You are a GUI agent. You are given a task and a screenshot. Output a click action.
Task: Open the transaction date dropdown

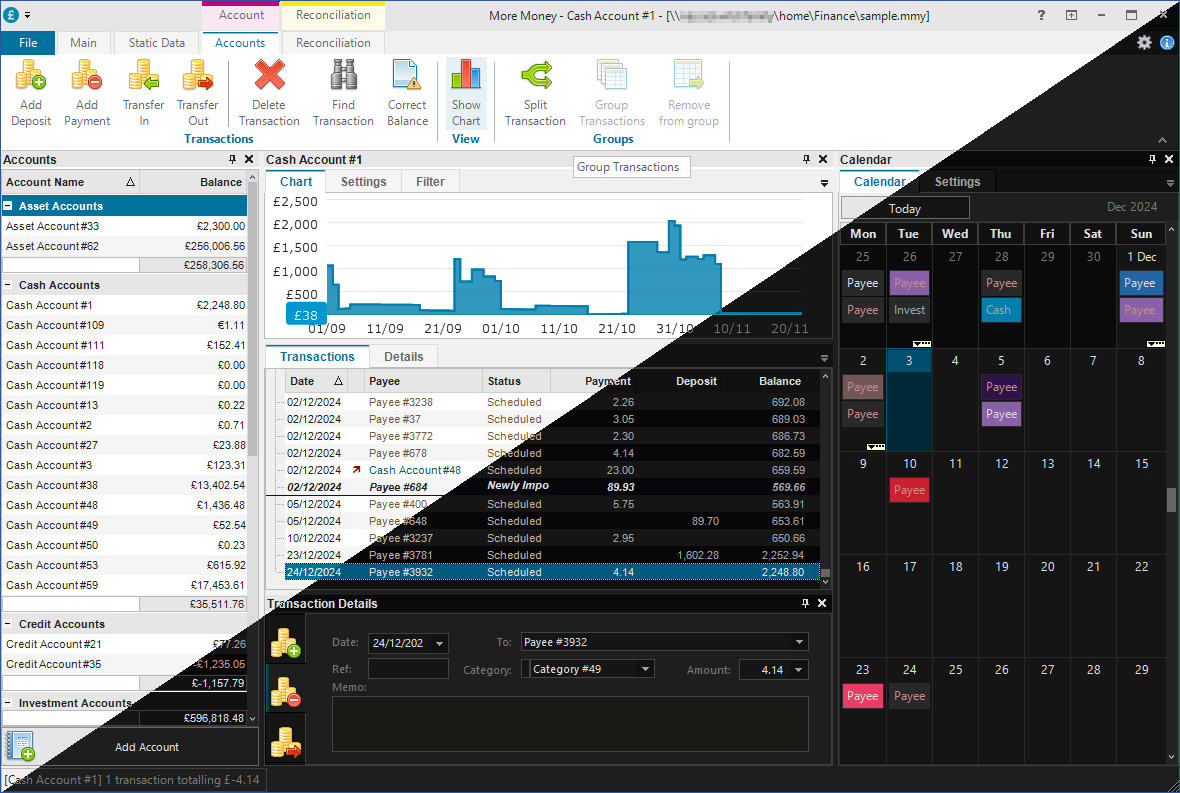pyautogui.click(x=439, y=643)
